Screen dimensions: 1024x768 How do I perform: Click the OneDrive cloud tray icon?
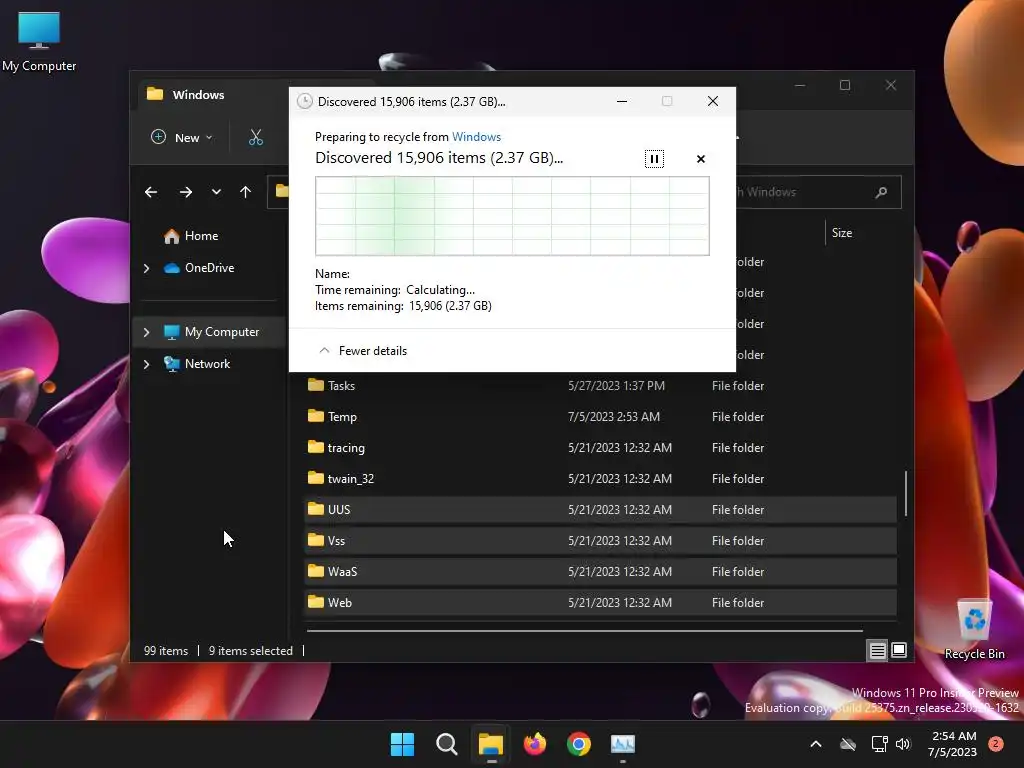[848, 744]
